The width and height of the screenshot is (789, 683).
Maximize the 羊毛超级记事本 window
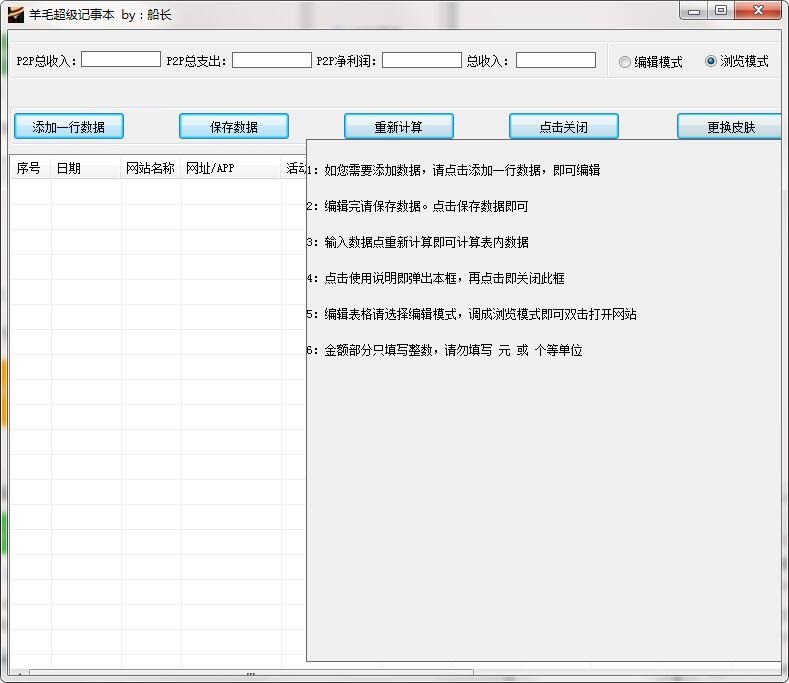721,11
